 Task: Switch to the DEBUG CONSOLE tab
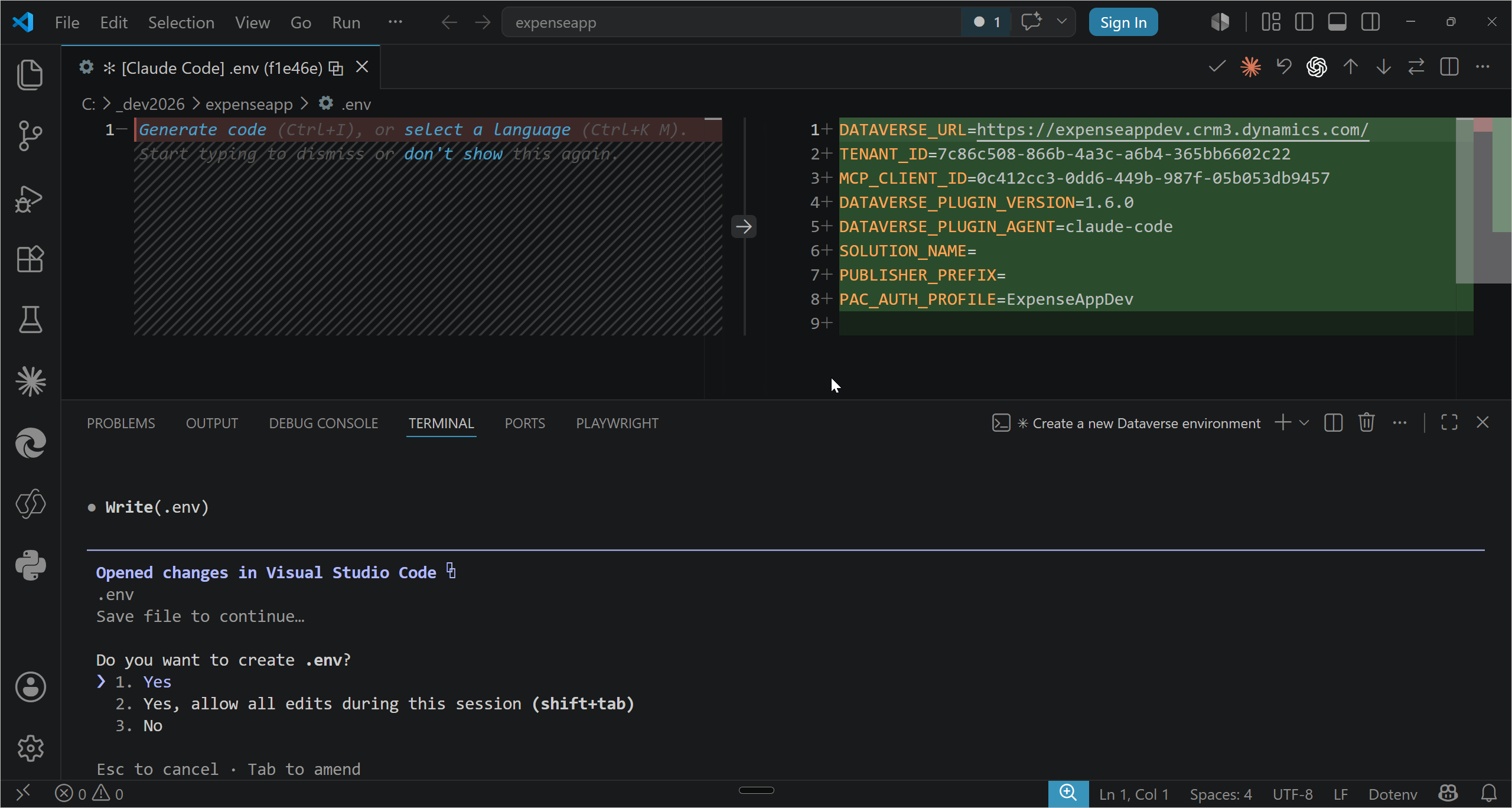click(324, 423)
